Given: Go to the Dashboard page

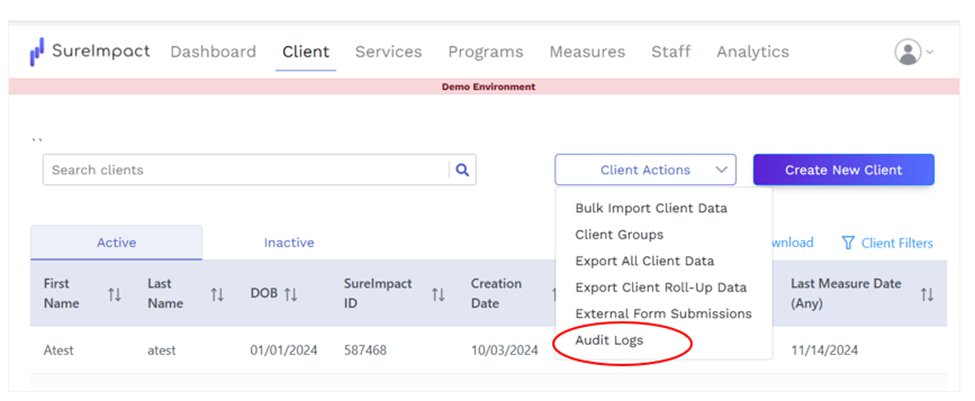Looking at the screenshot, I should [213, 52].
